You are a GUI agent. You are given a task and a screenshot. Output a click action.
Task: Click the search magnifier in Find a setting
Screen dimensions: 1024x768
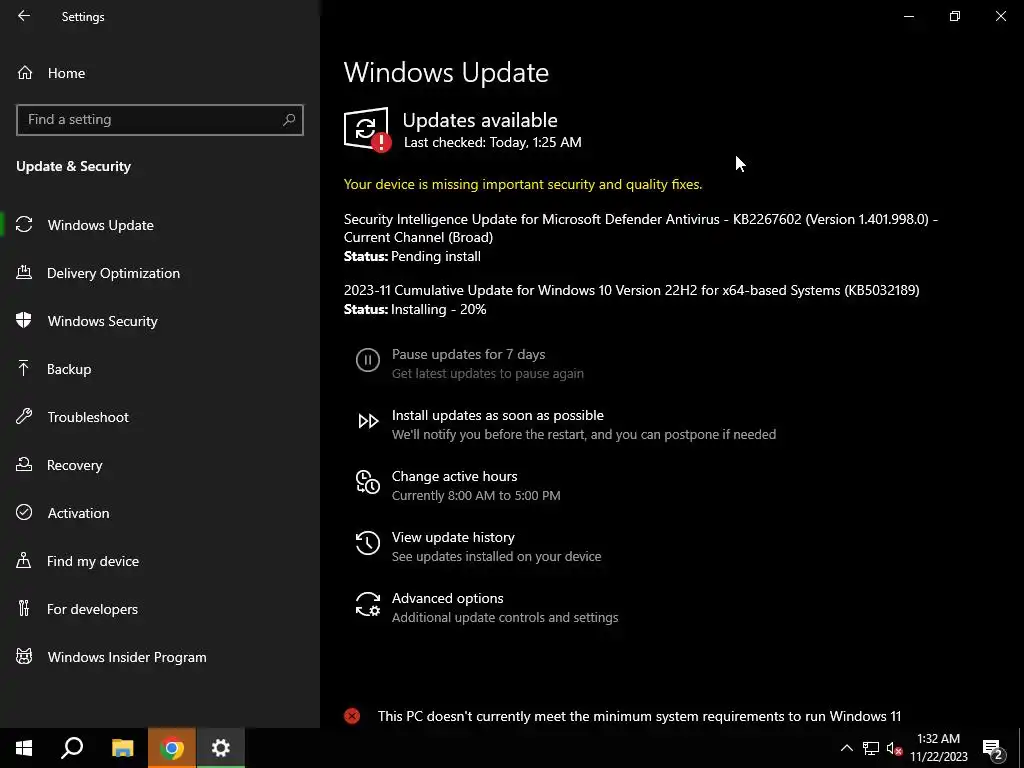289,120
